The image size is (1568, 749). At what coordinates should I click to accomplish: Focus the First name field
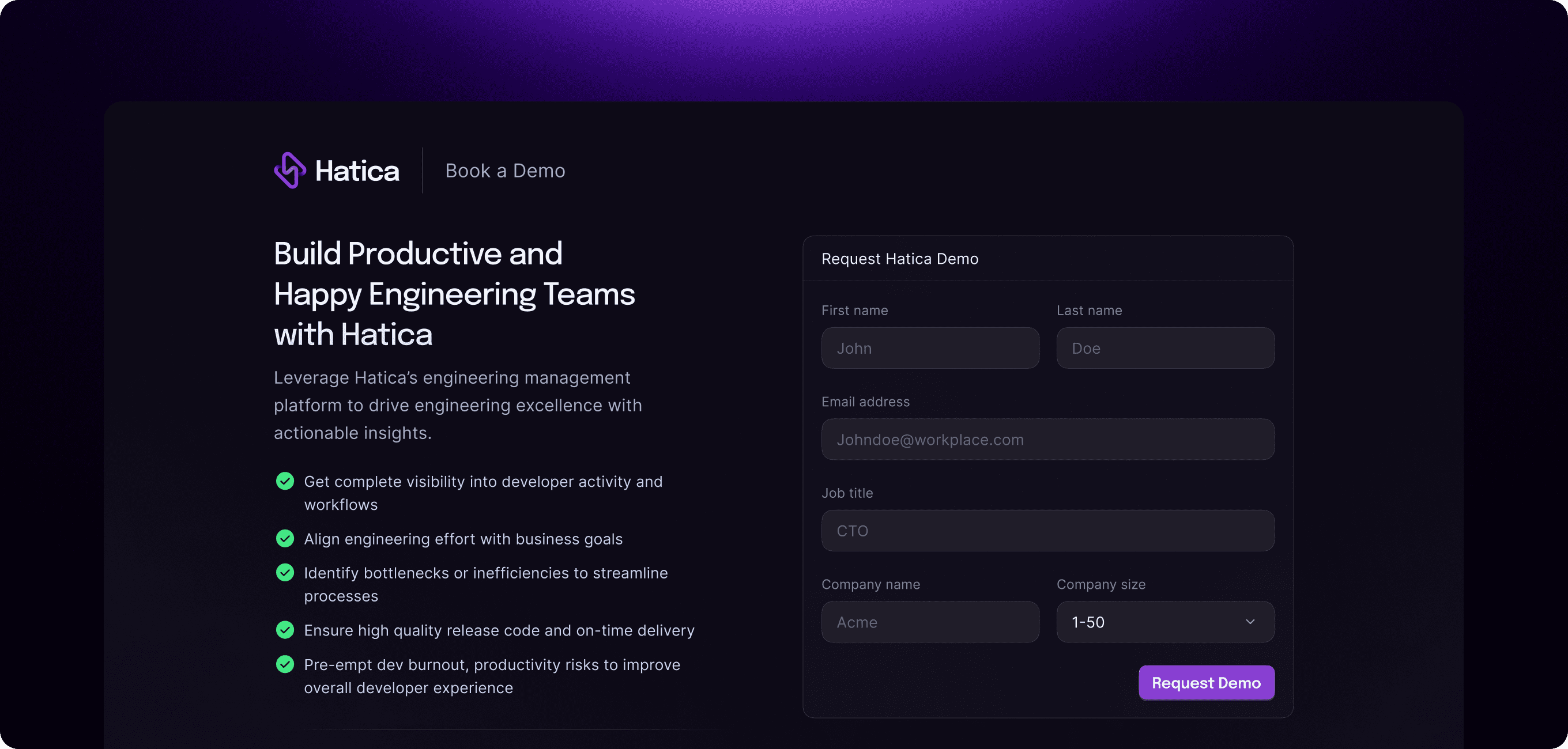click(x=929, y=348)
